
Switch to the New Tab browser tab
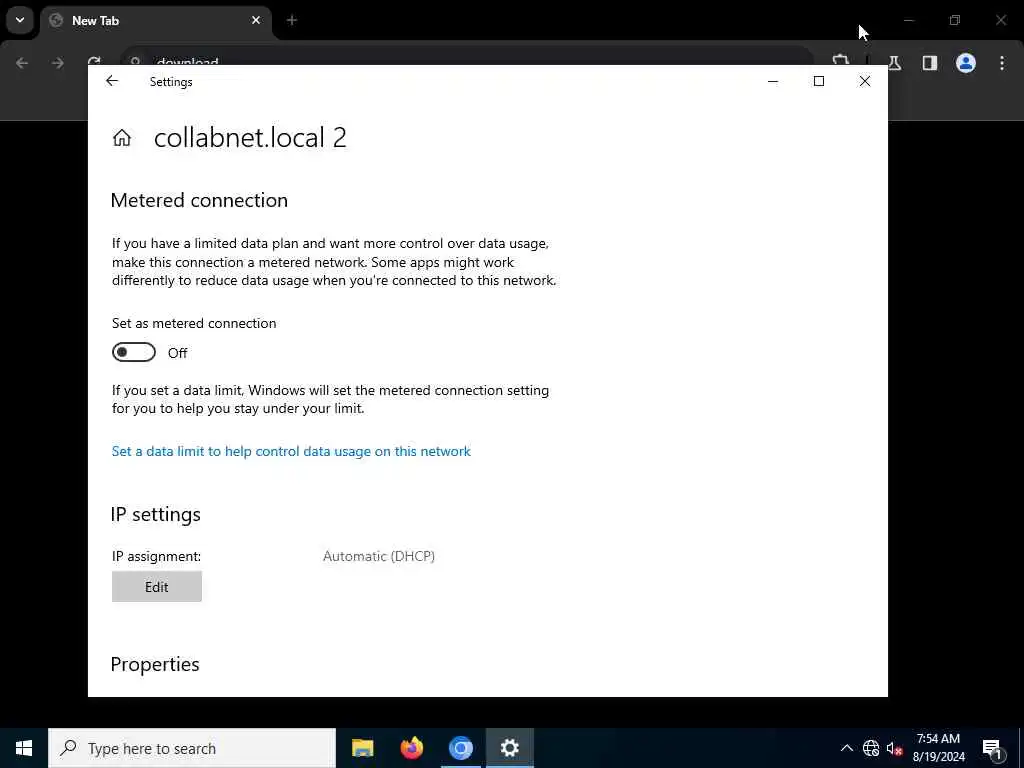pyautogui.click(x=157, y=21)
